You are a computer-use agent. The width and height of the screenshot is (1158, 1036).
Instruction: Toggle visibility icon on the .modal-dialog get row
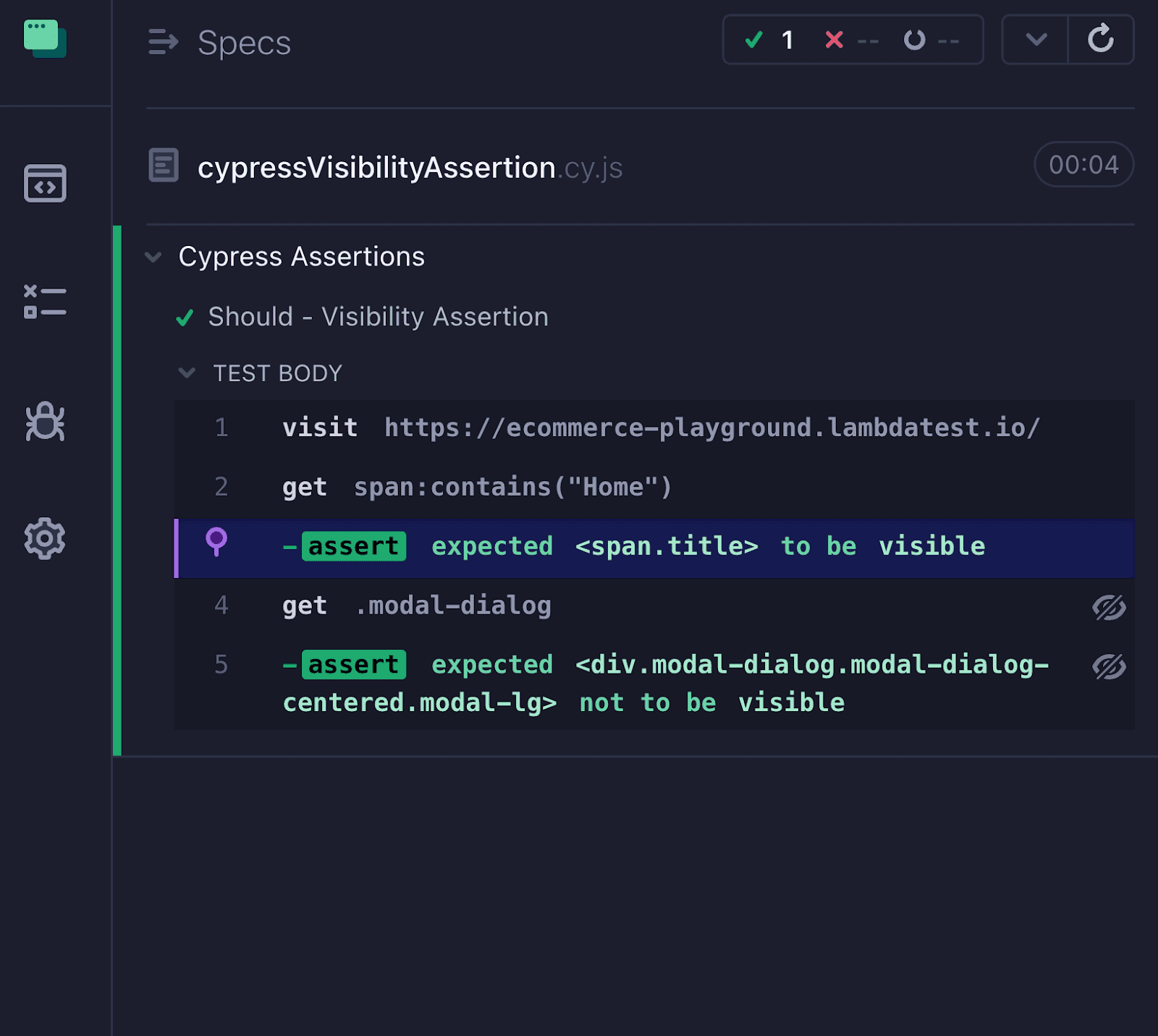coord(1110,608)
